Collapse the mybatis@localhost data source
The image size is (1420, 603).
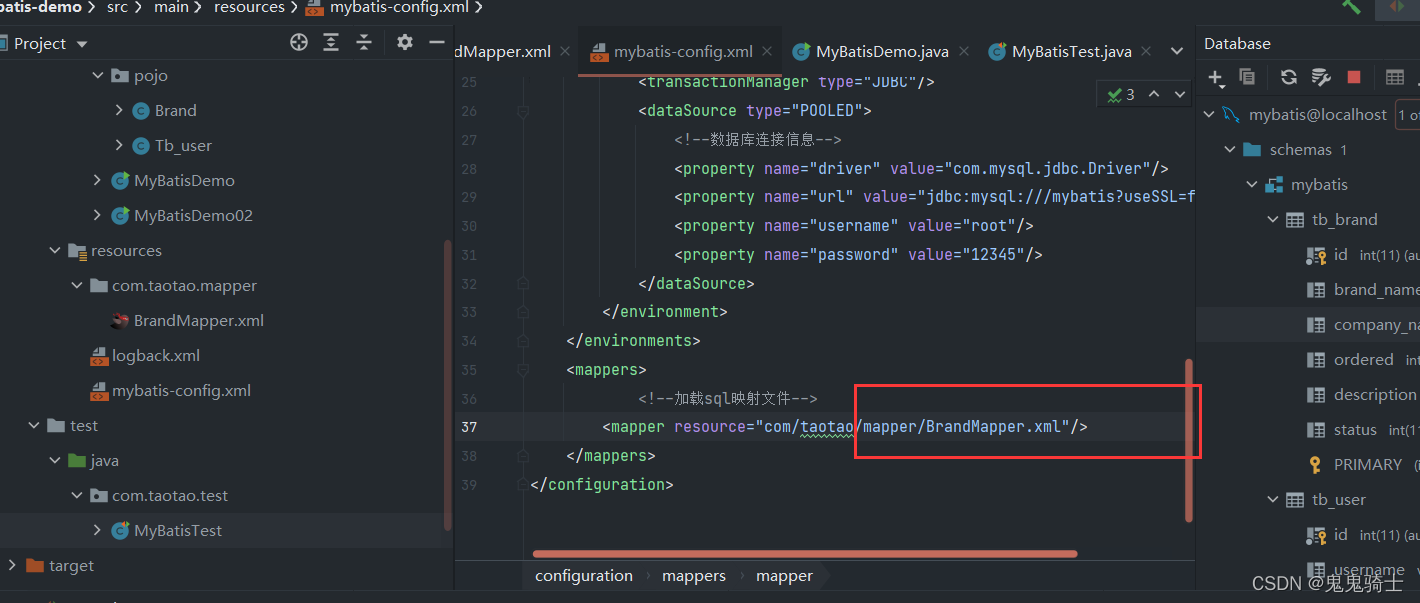[1209, 114]
